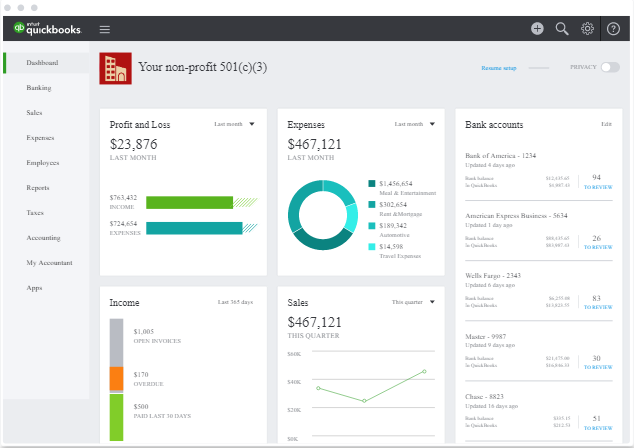The height and width of the screenshot is (448, 634).
Task: Click $170 overdue amount
Action: [141, 375]
